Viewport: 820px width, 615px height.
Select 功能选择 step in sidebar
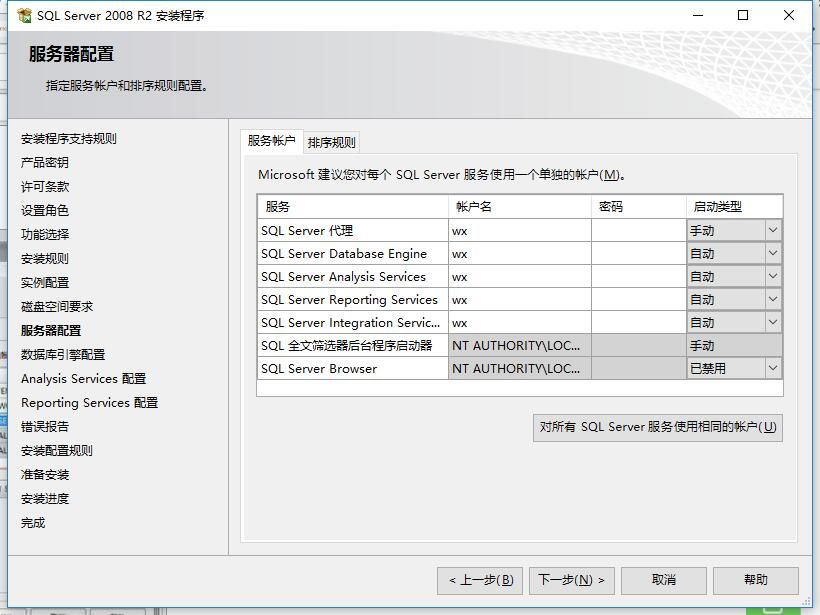45,234
